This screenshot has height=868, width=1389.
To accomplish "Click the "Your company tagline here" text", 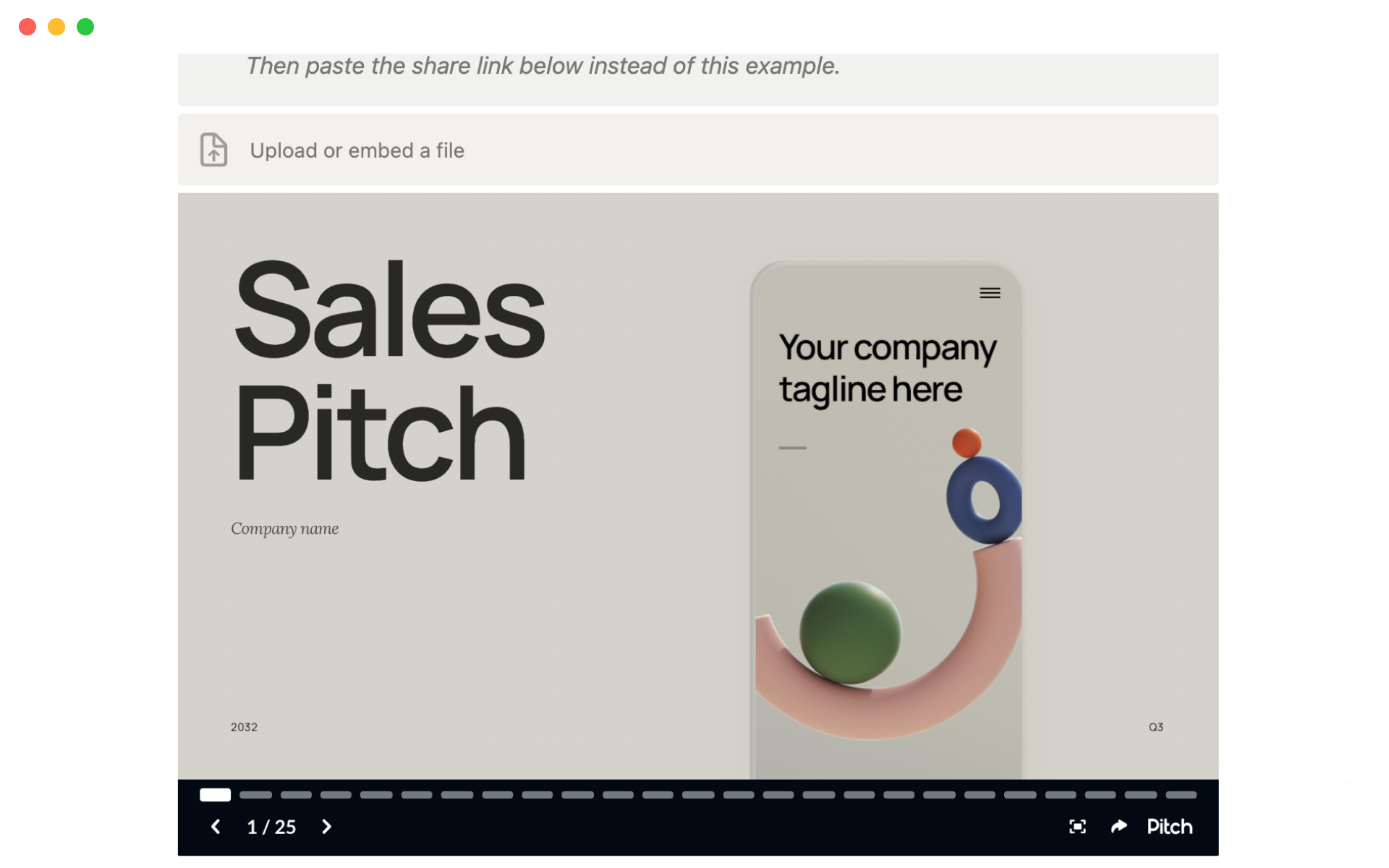I will [x=887, y=368].
